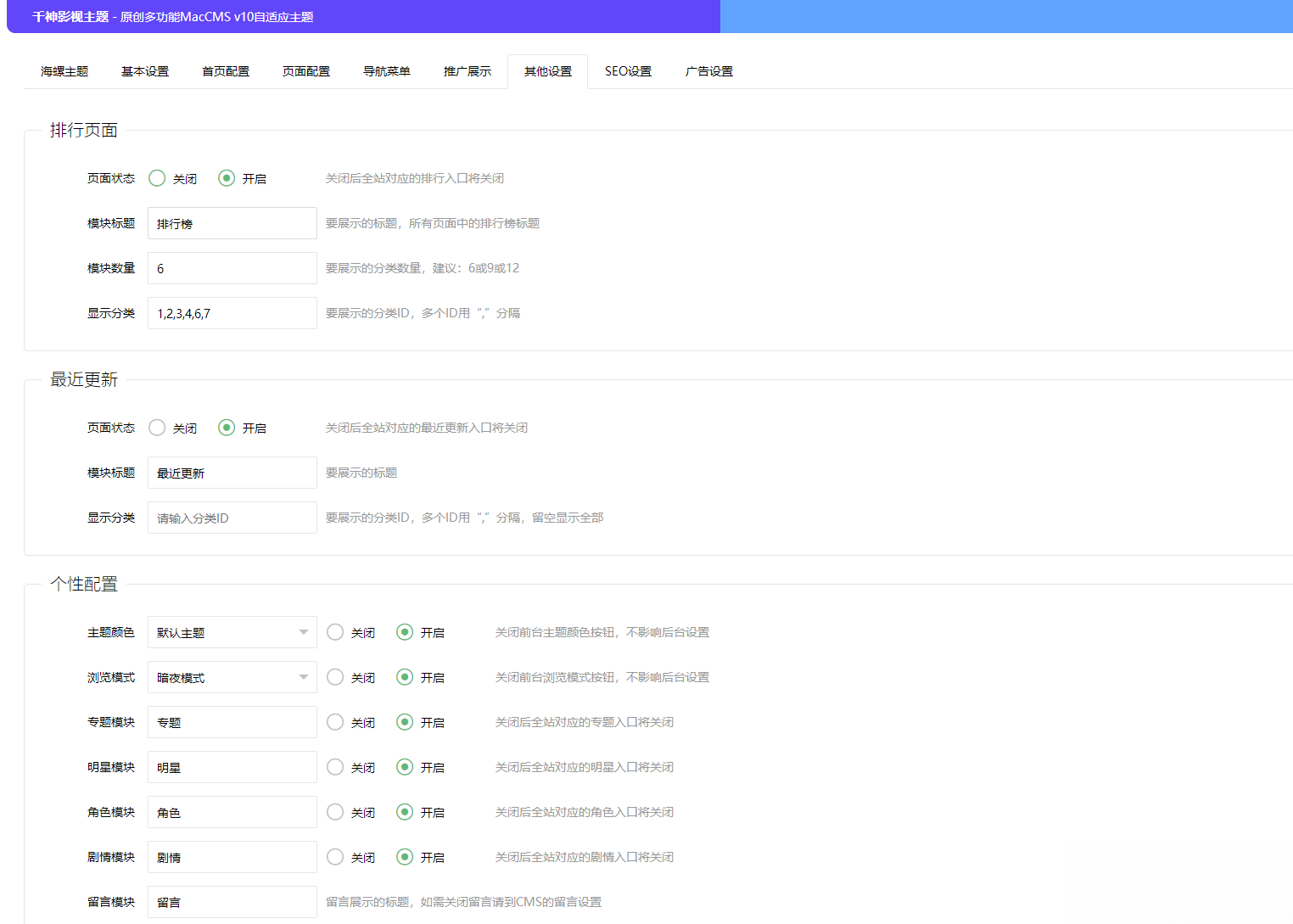Select 关闭 for 最近更新 page status

157,428
